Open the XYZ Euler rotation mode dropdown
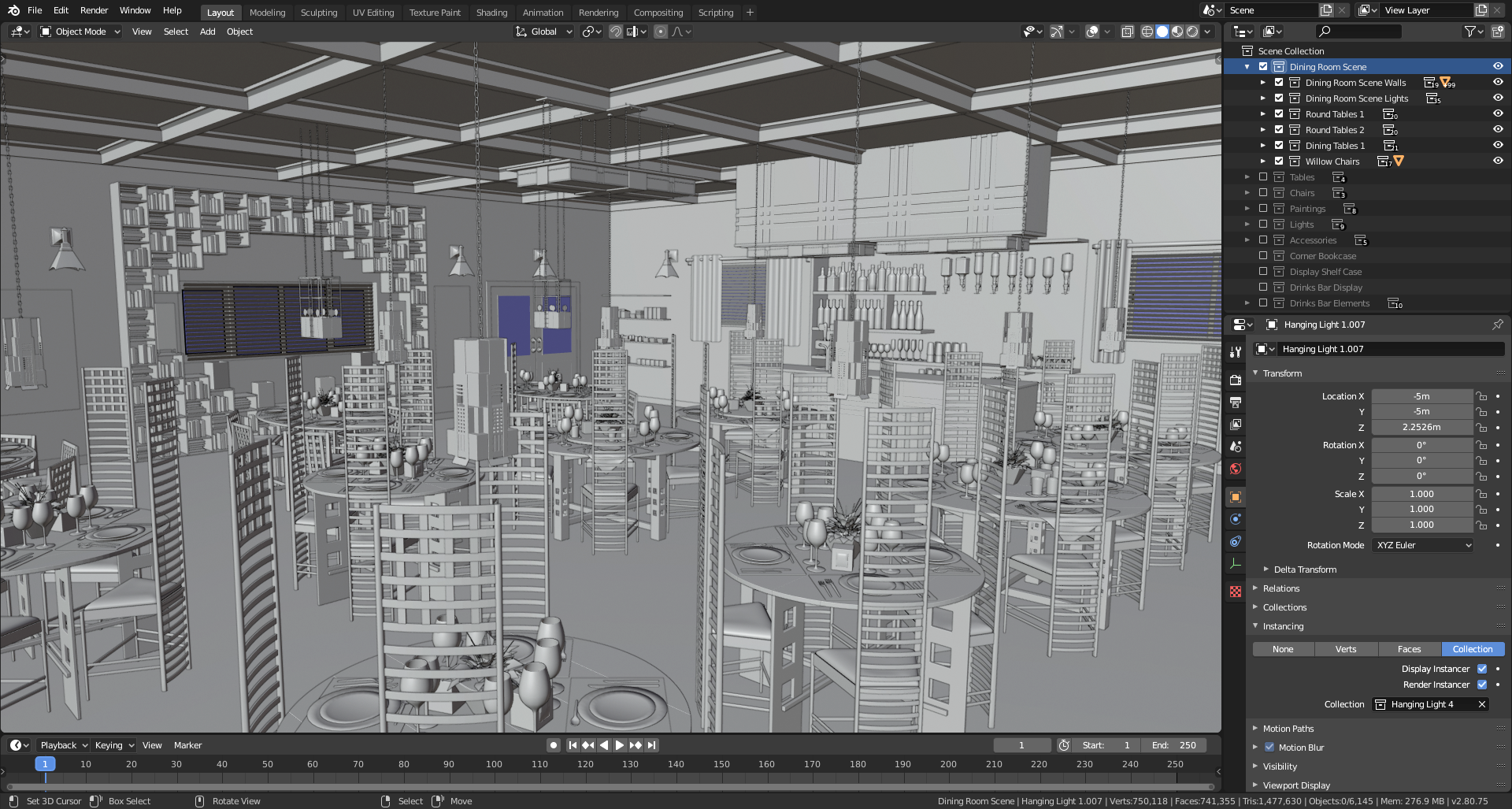The image size is (1512, 809). [x=1422, y=545]
